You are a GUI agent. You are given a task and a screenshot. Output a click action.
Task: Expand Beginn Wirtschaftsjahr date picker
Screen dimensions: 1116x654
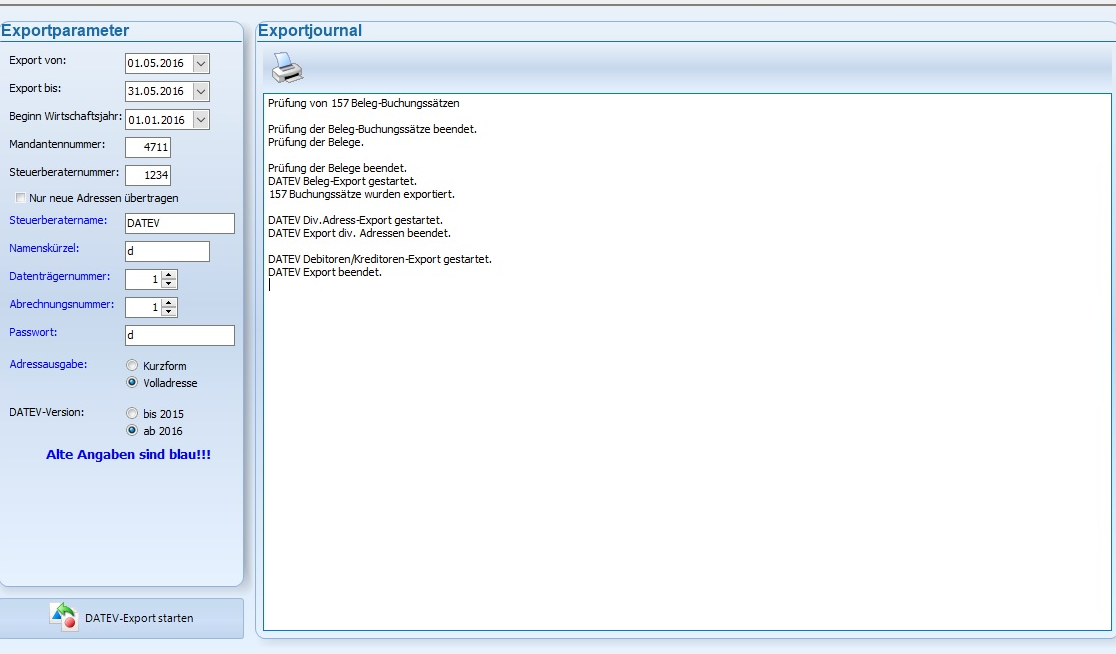pos(201,120)
